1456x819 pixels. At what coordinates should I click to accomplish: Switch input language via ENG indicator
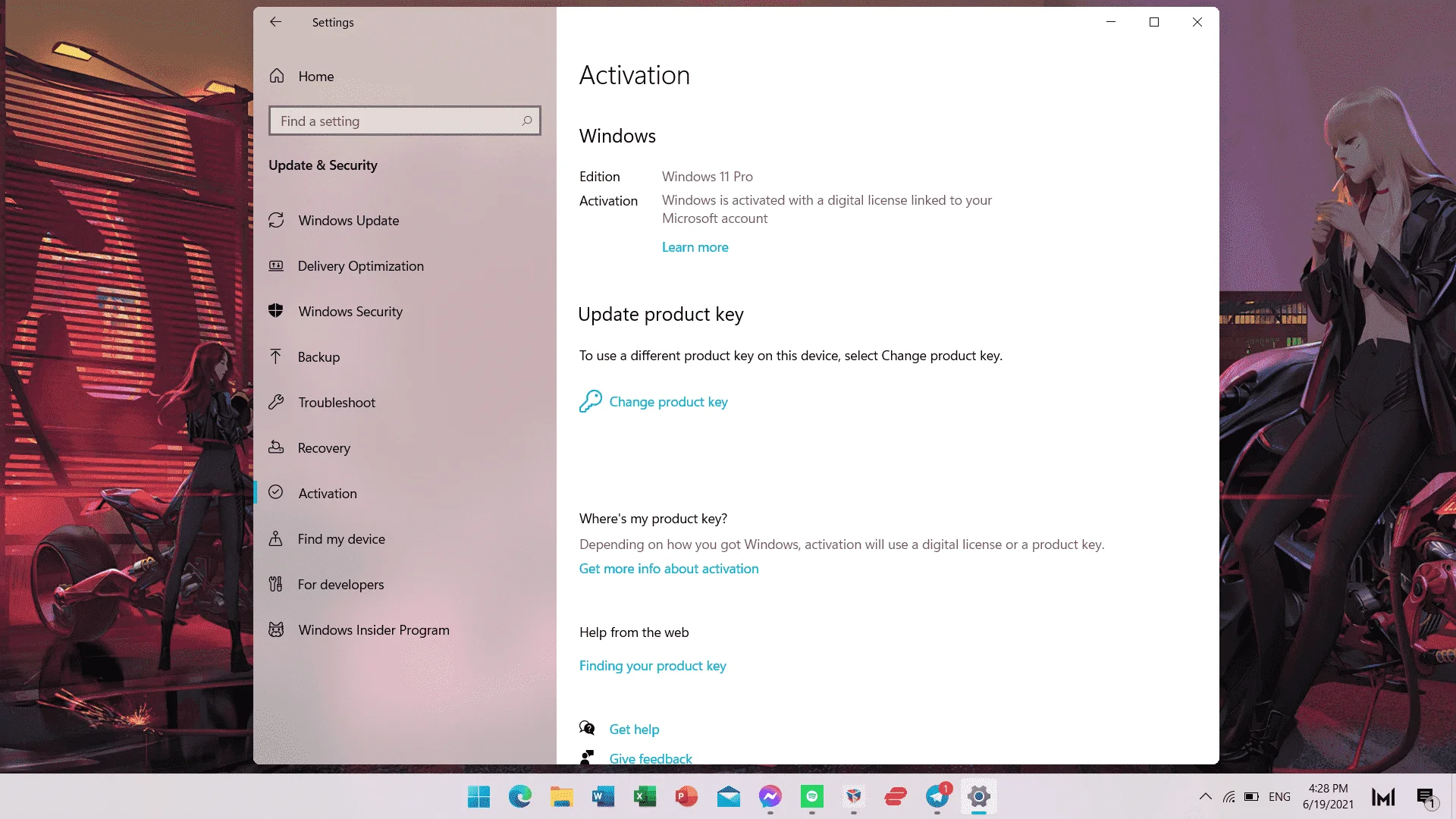[1279, 796]
